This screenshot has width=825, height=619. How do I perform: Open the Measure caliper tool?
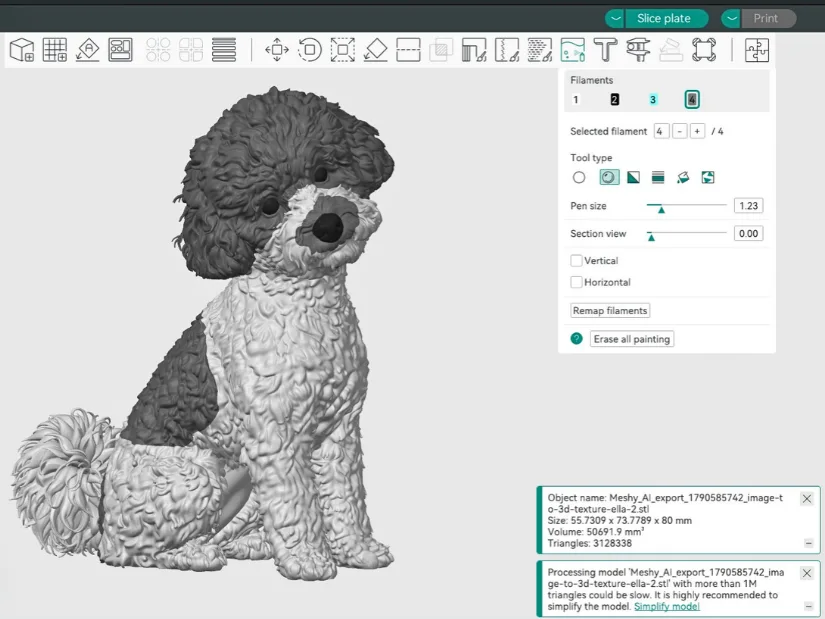tap(638, 49)
